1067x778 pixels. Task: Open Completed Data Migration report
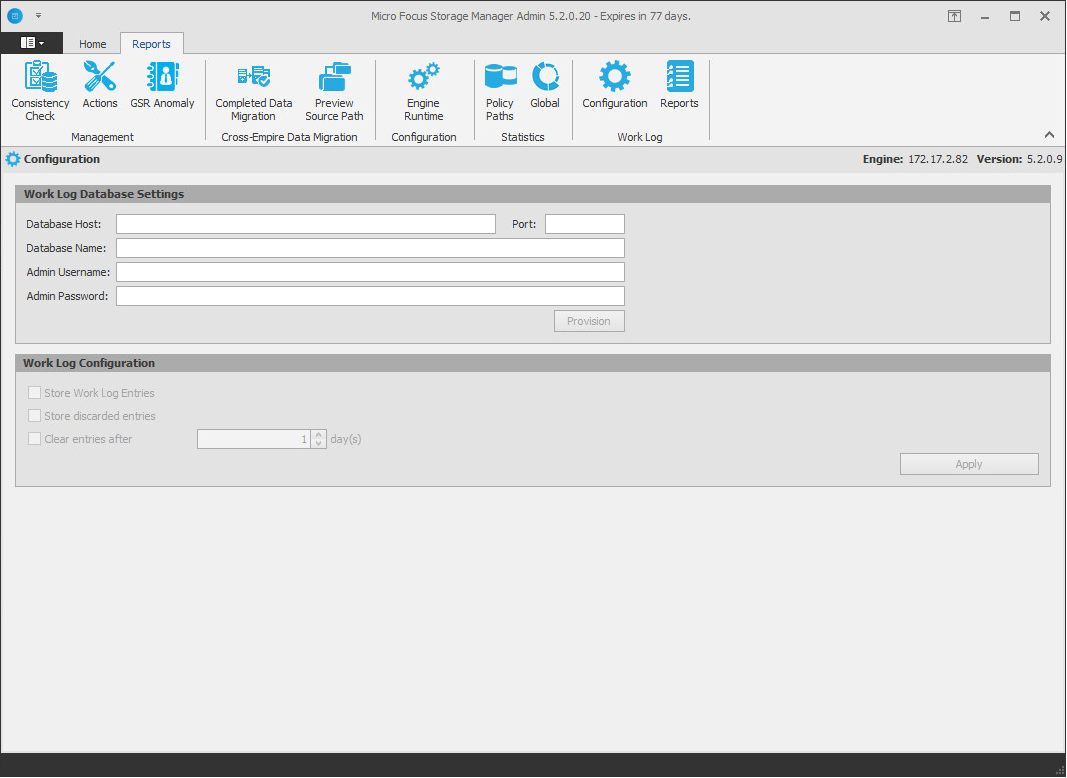point(254,91)
